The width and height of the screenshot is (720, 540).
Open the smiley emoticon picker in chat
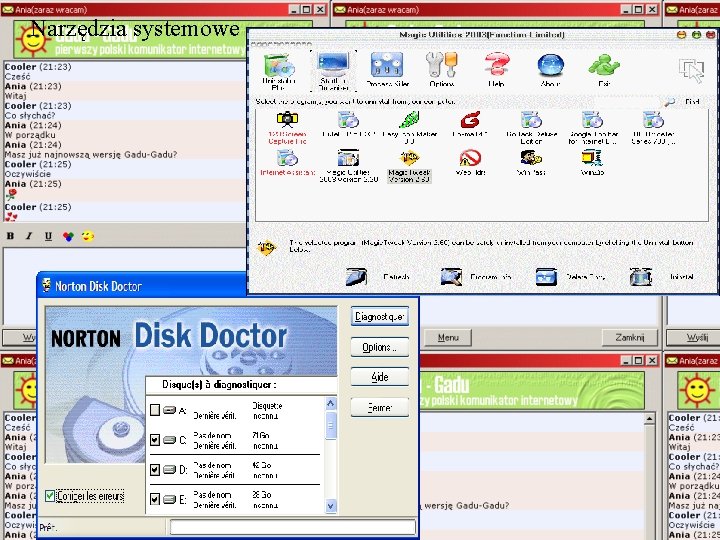87,236
